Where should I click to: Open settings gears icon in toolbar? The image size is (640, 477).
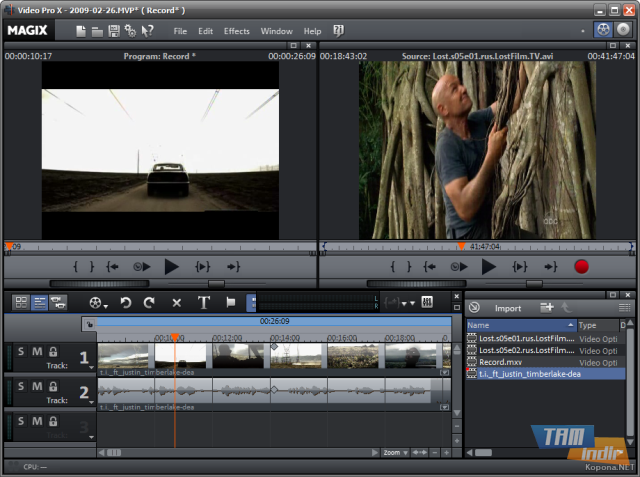click(x=130, y=31)
